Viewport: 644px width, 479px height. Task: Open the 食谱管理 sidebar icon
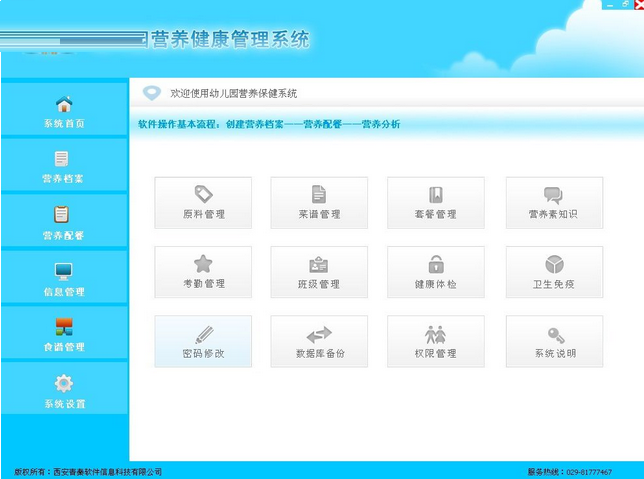tap(64, 327)
